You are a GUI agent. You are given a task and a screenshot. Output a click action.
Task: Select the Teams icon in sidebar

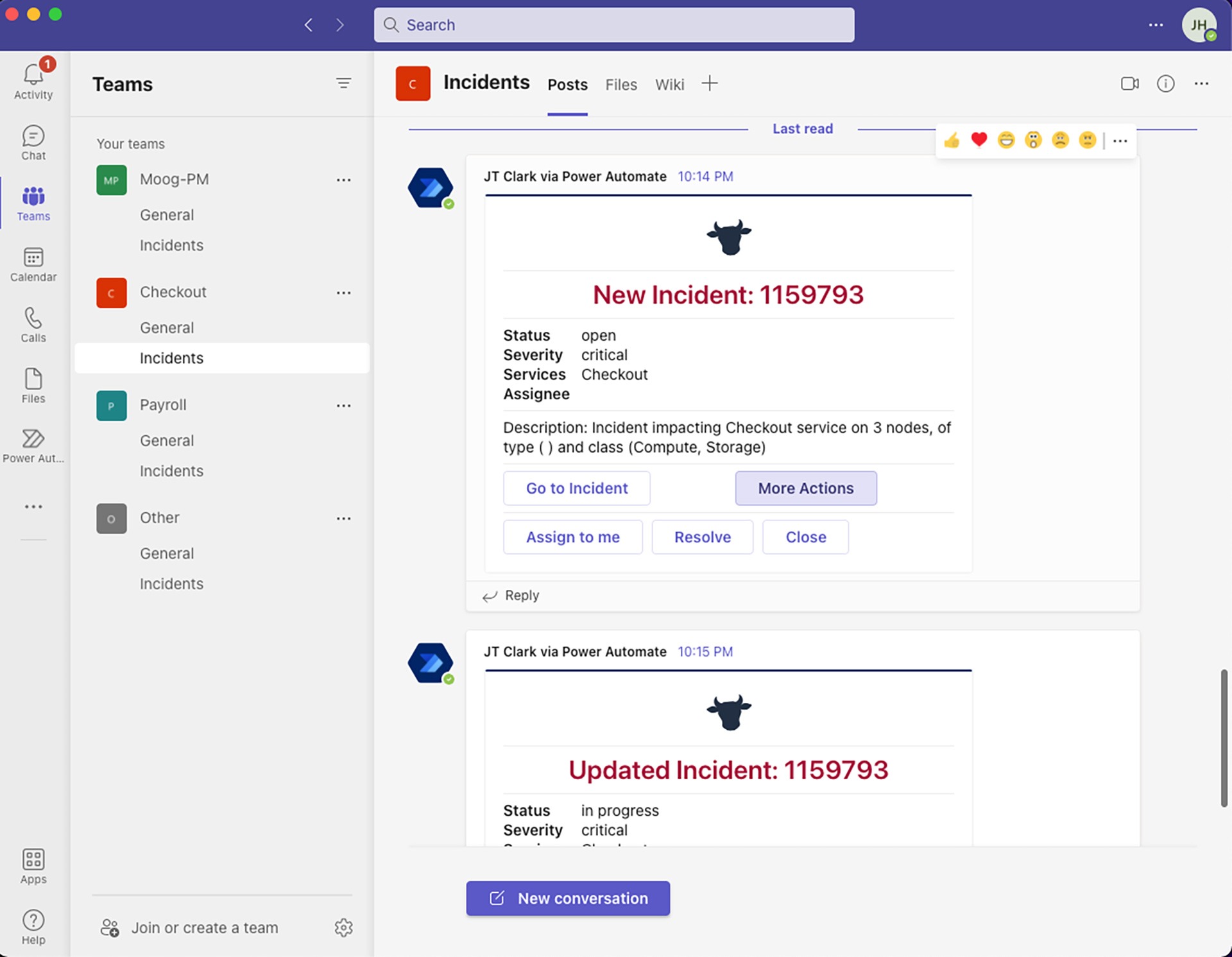[x=33, y=203]
